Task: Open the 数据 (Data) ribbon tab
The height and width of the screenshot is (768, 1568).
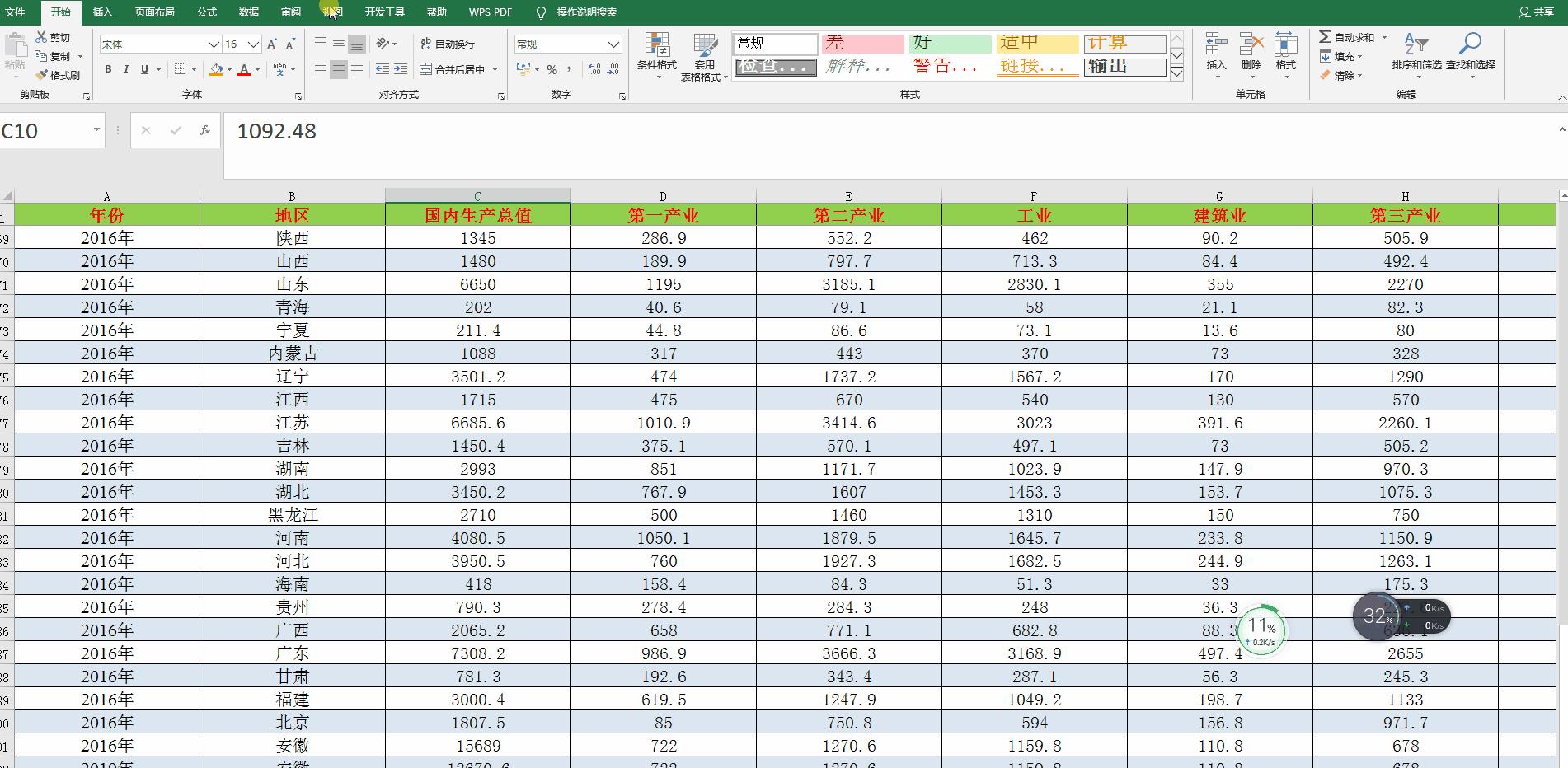Action: click(248, 12)
